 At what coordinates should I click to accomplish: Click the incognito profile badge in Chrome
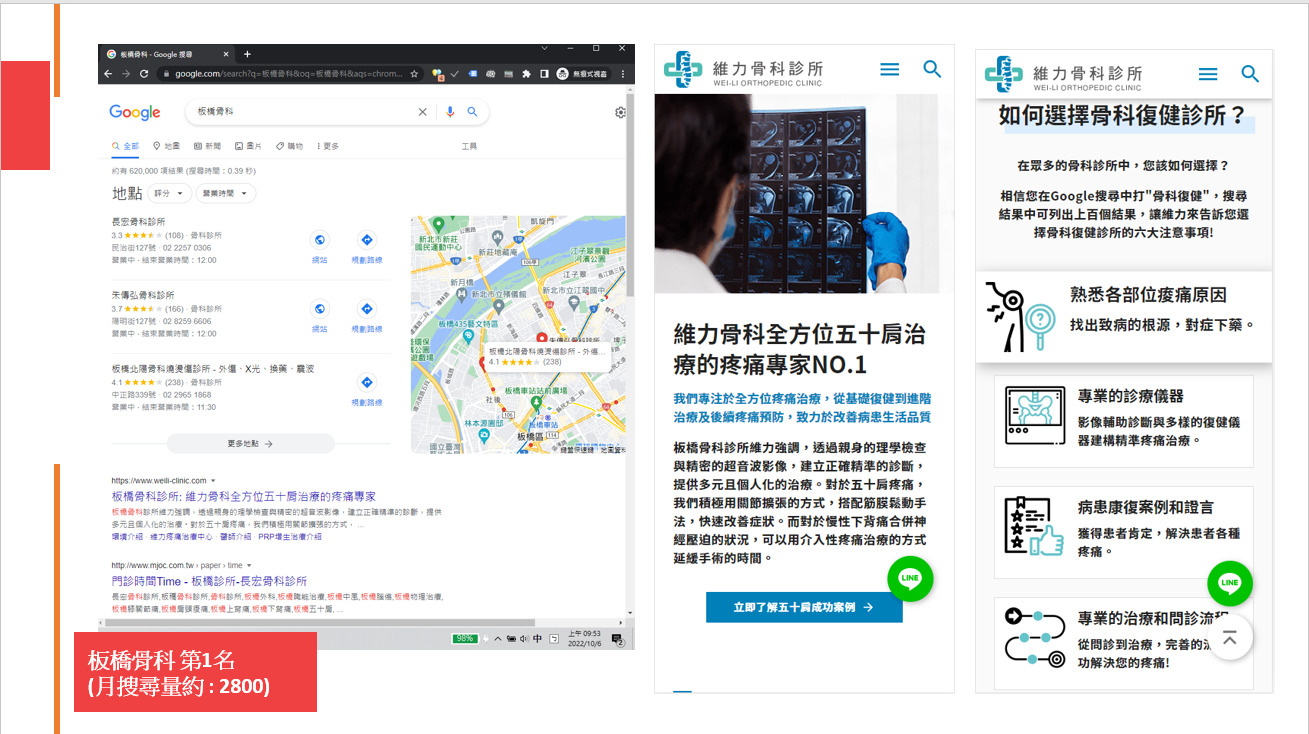583,74
